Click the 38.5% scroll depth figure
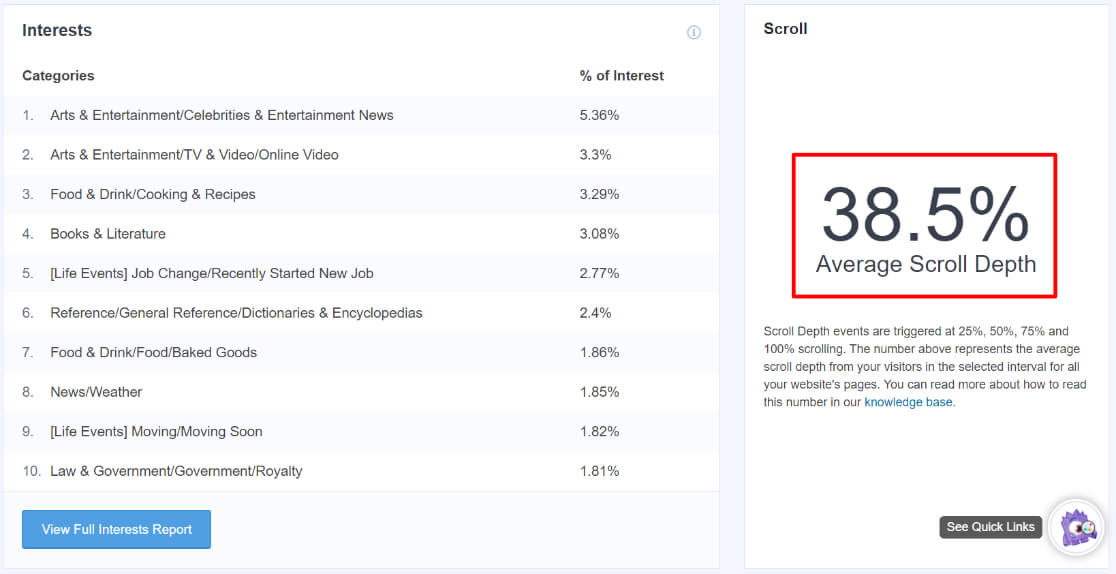Screen dimensions: 1116x574 click(925, 215)
